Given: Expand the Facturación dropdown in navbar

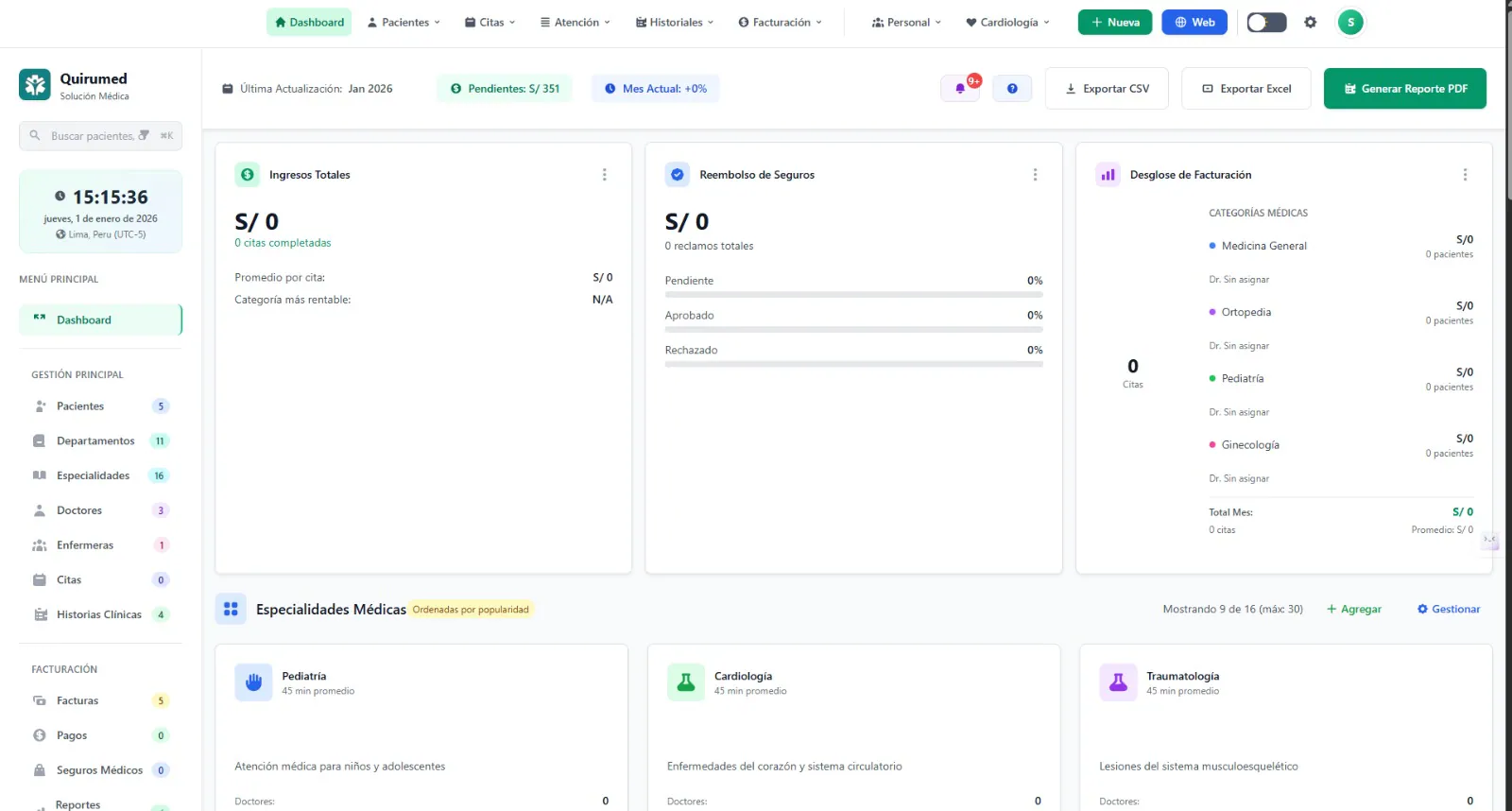Looking at the screenshot, I should [x=780, y=23].
